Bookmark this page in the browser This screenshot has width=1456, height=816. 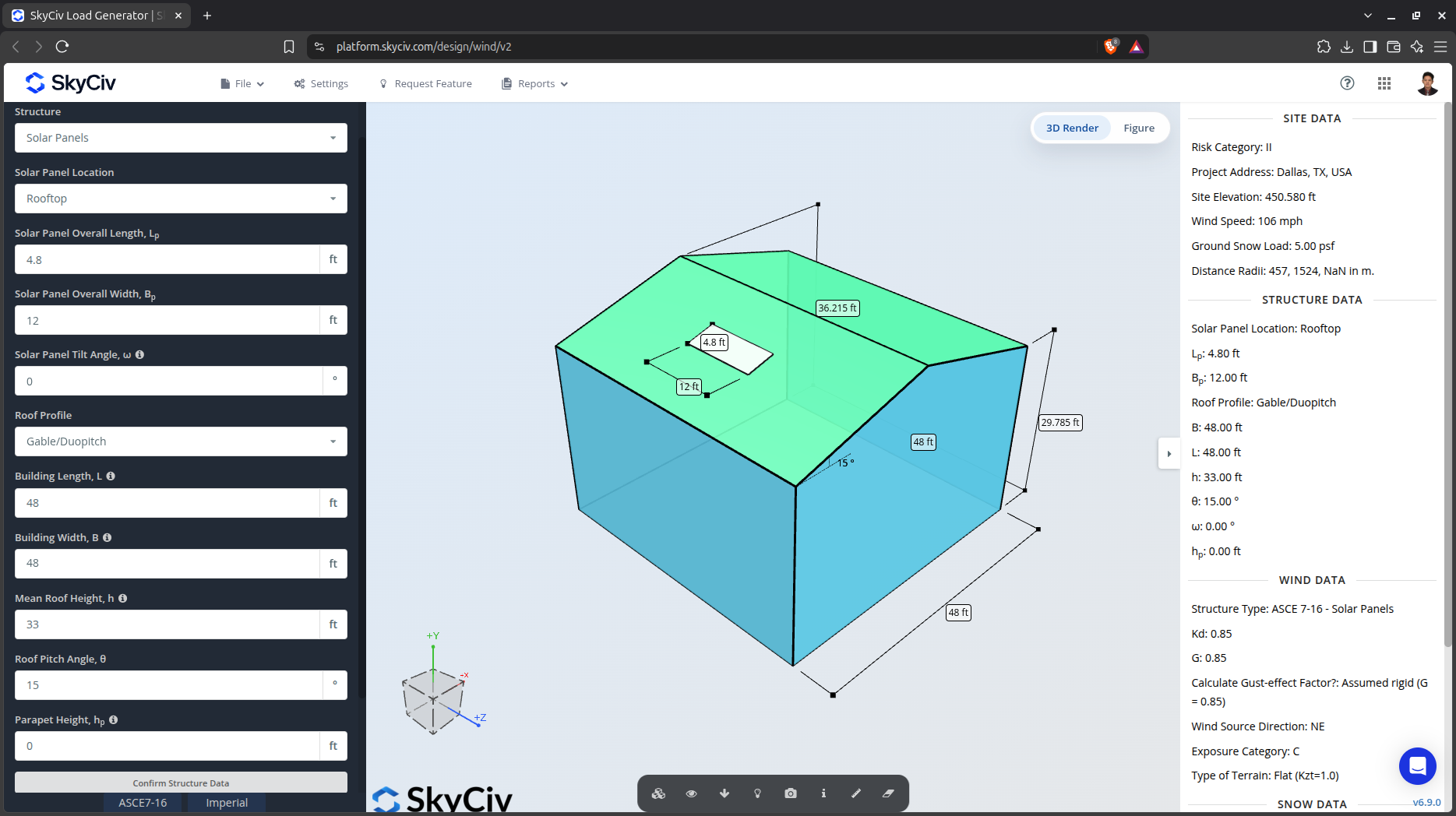[x=289, y=47]
